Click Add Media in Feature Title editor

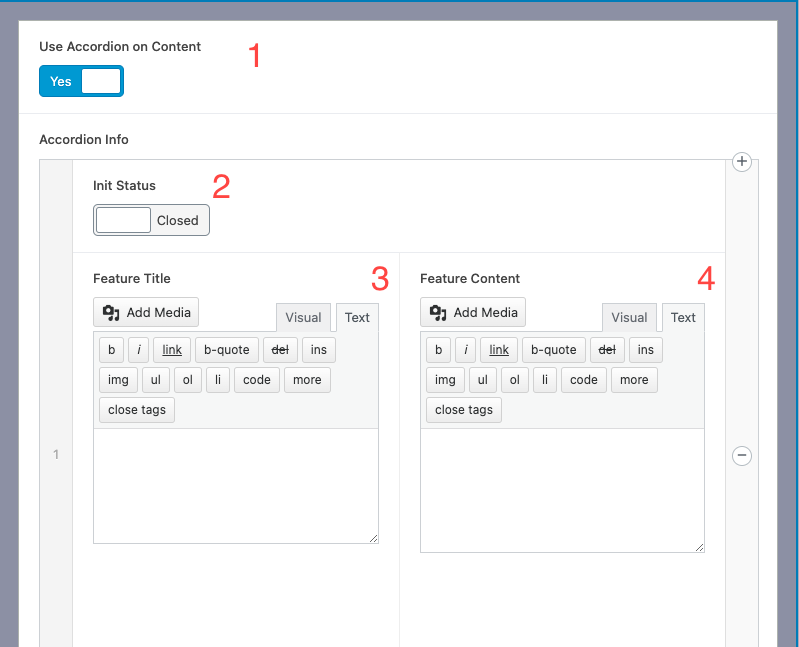click(x=146, y=312)
